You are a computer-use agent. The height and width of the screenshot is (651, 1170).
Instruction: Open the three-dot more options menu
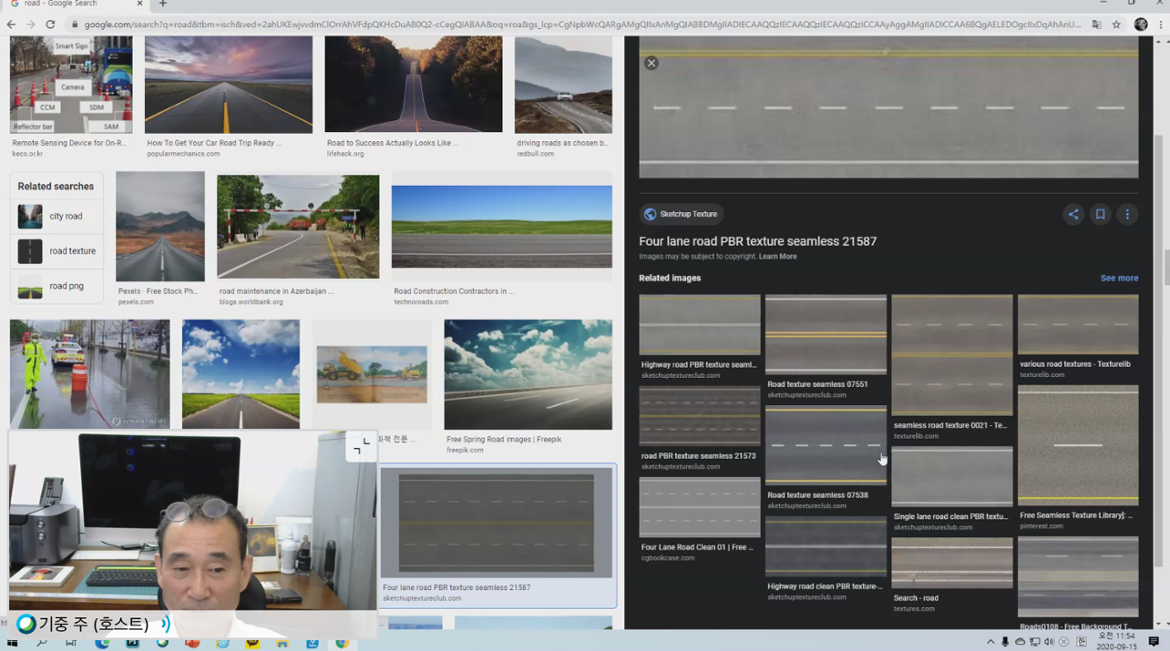tap(1127, 214)
